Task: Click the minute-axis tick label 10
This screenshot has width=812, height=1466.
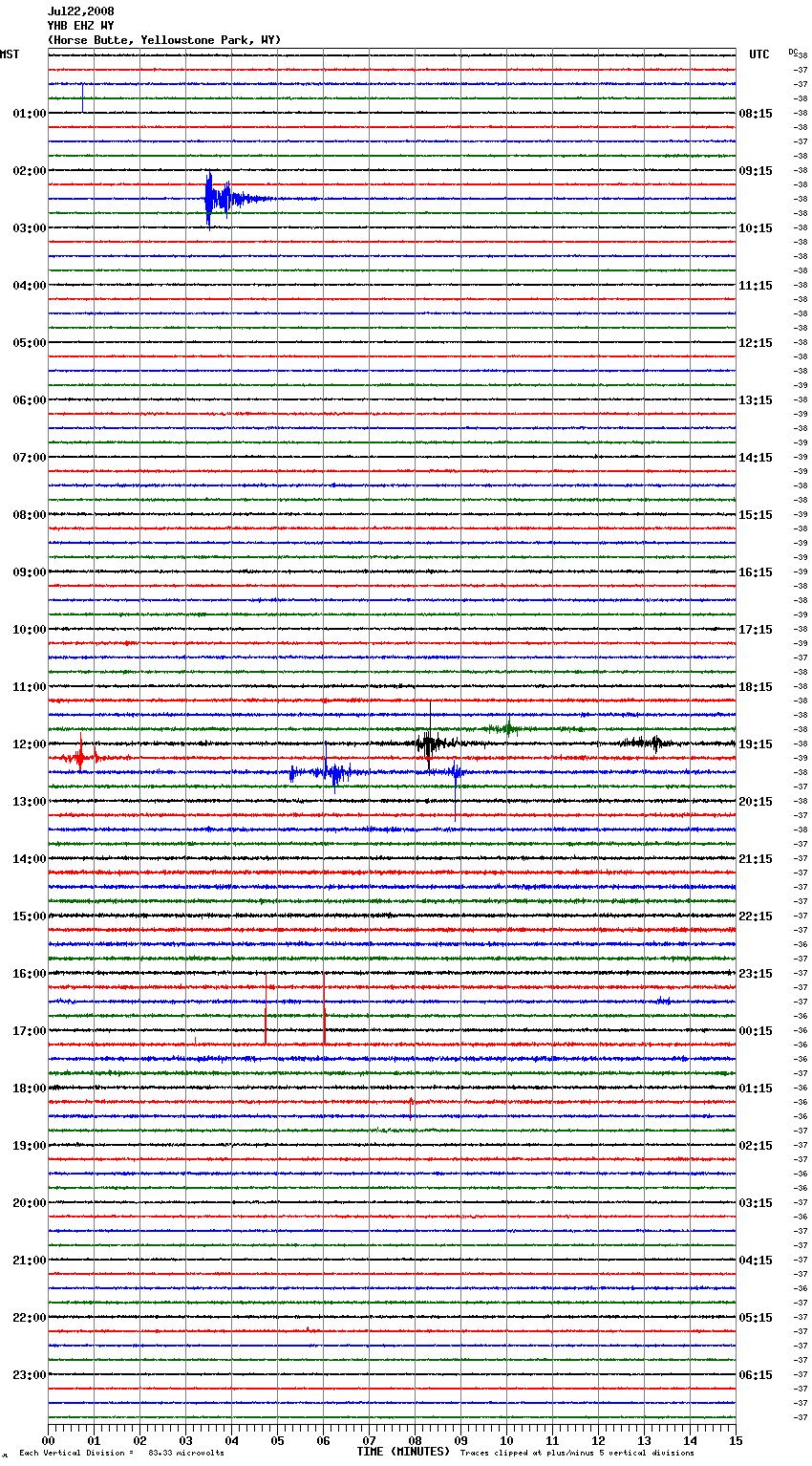Action: coord(507,1441)
